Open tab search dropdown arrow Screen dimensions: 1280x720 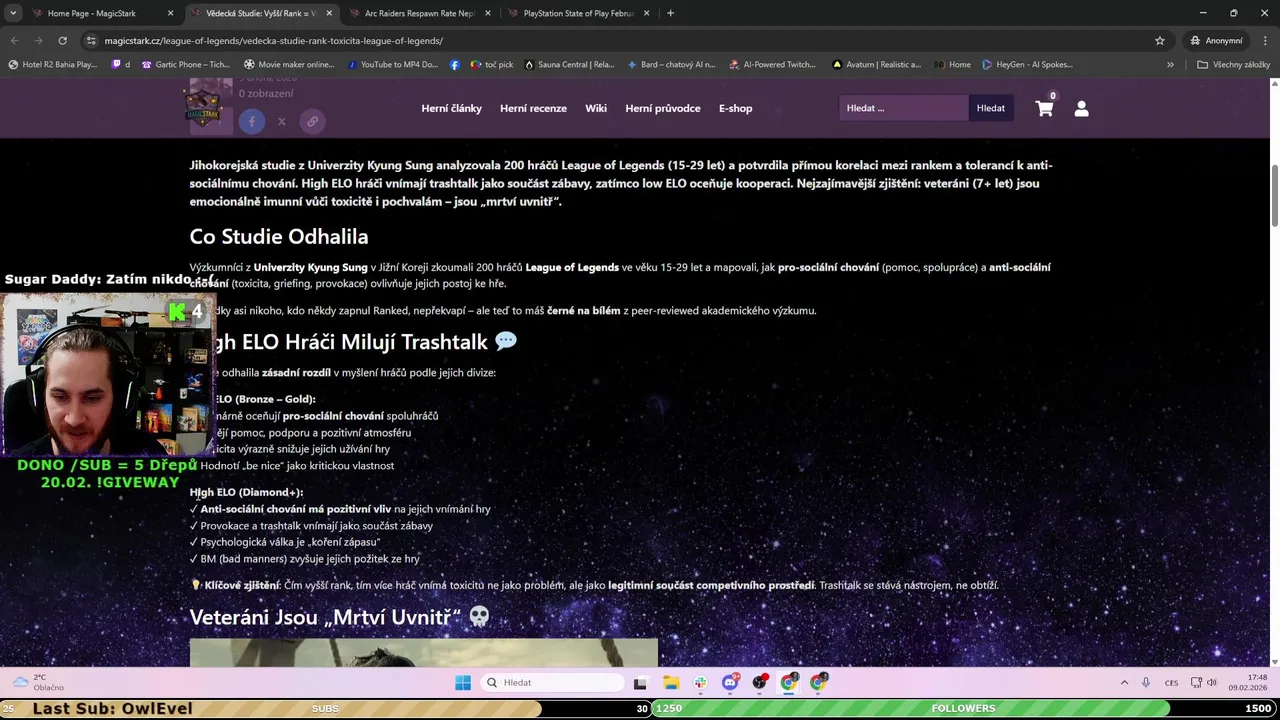pyautogui.click(x=13, y=13)
